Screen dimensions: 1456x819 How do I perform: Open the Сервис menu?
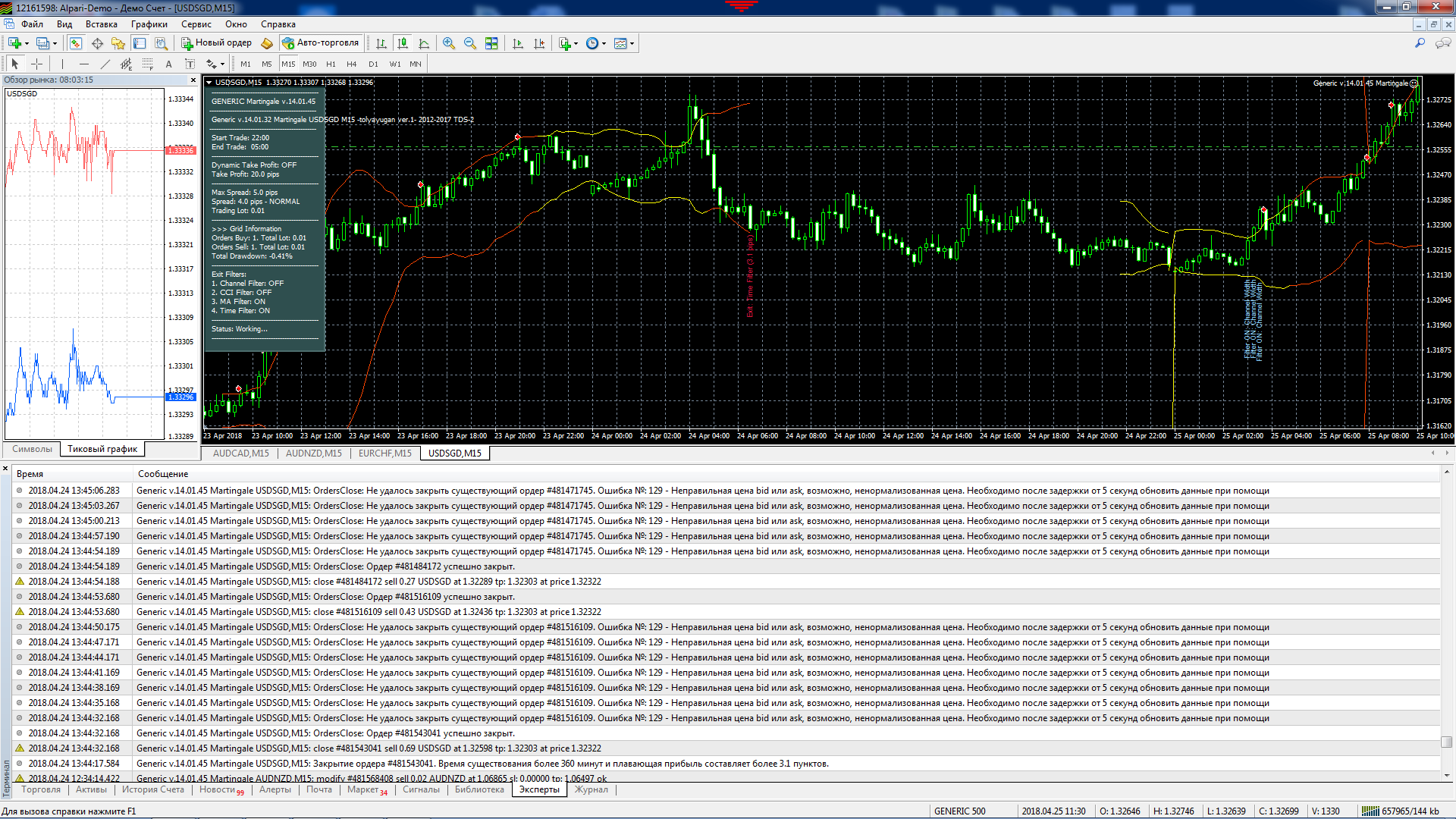(196, 24)
